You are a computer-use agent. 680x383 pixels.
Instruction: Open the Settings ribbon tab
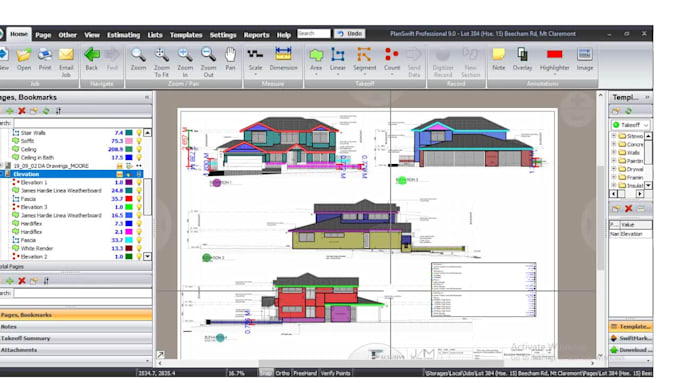223,35
